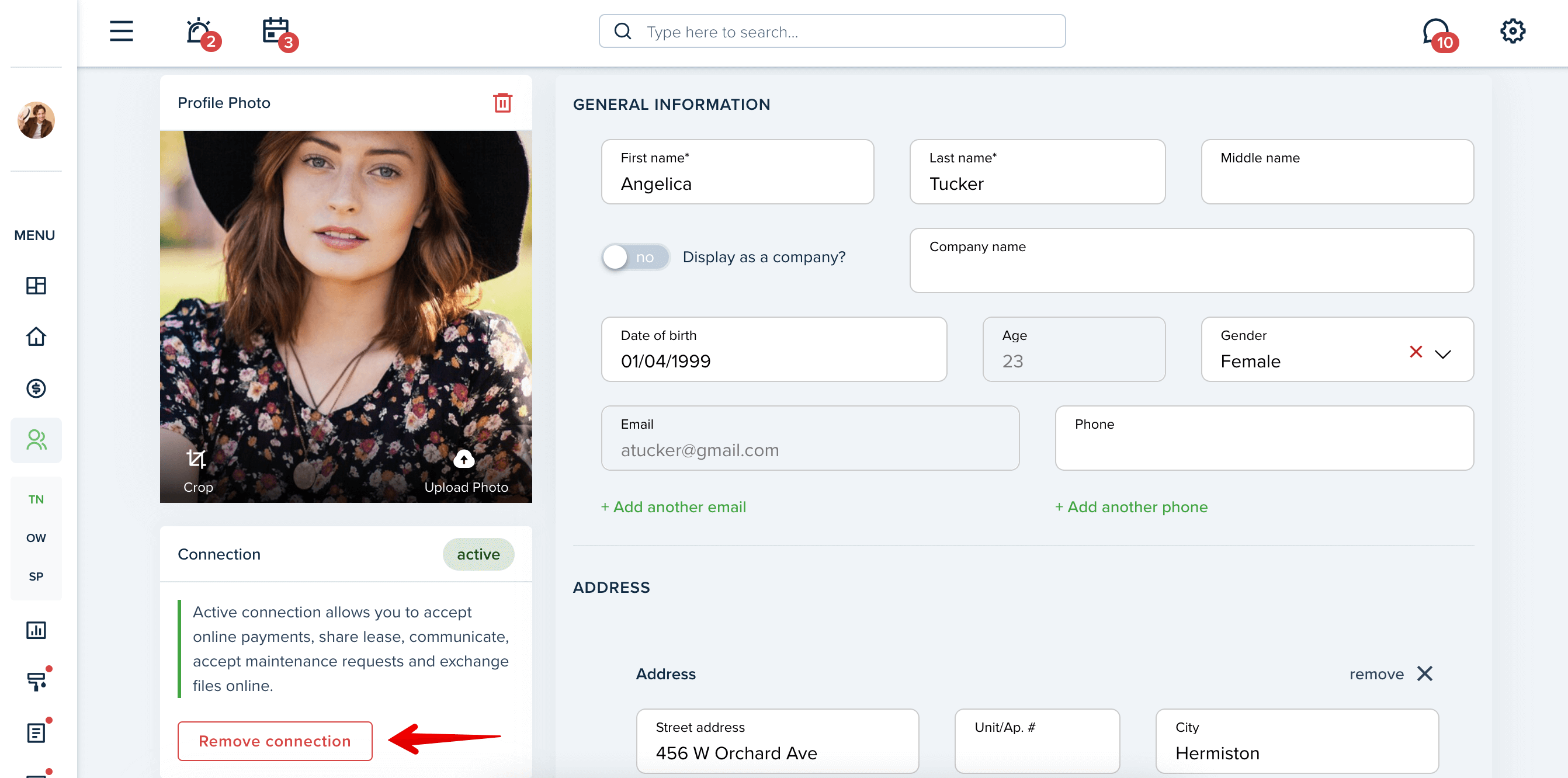Click Add another email link
1568x778 pixels.
[x=673, y=507]
